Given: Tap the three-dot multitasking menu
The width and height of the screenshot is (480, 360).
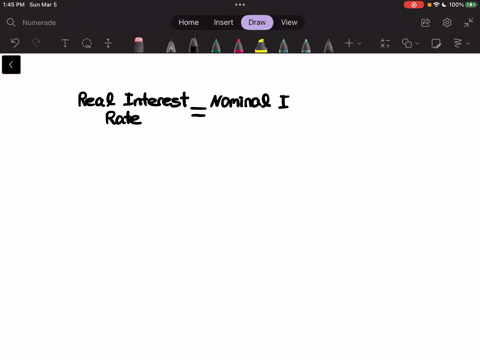Looking at the screenshot, I should pos(240,5).
